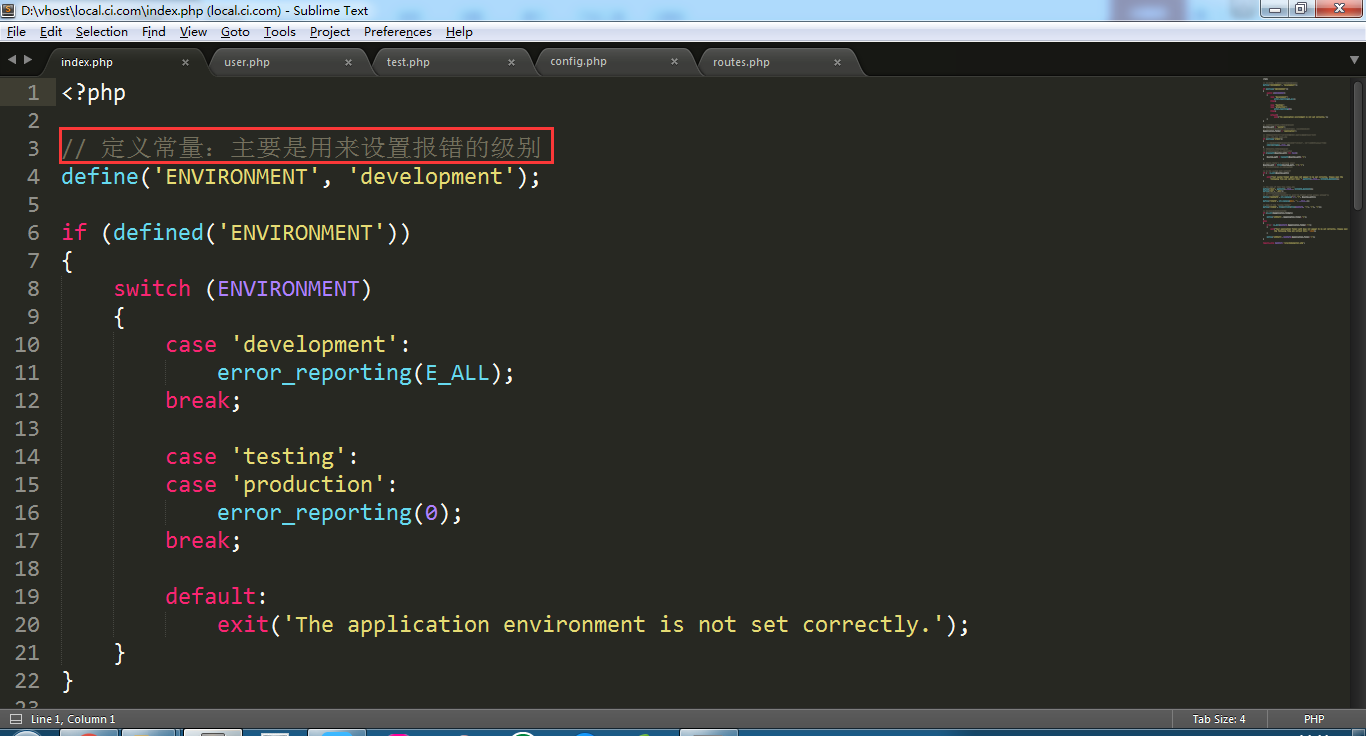Open the PHP syntax selector

[1313, 719]
